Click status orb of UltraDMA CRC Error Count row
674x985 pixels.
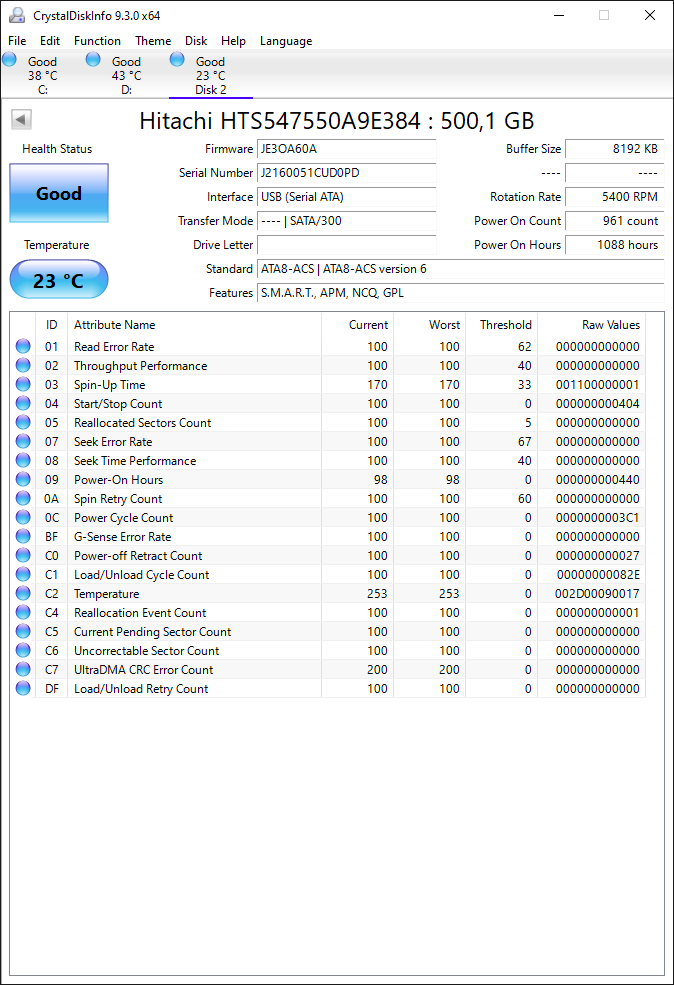tap(23, 669)
